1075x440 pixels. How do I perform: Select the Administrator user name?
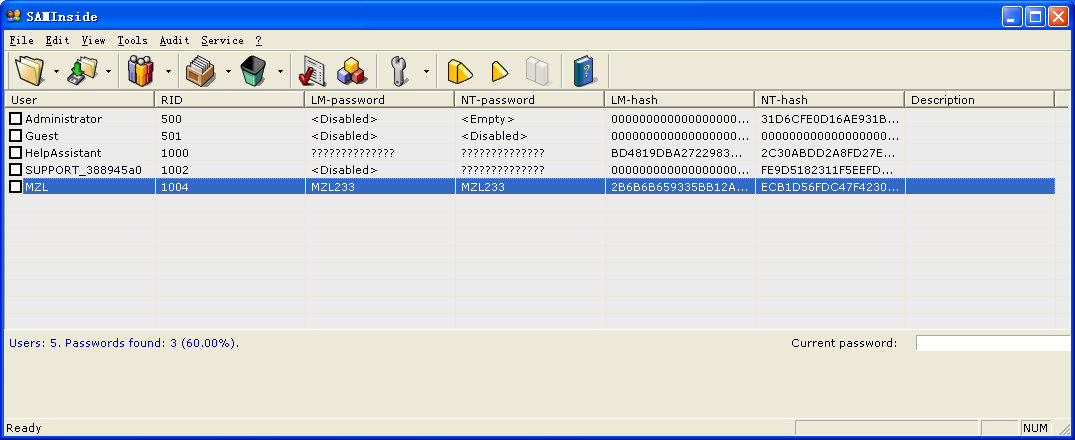pos(63,119)
